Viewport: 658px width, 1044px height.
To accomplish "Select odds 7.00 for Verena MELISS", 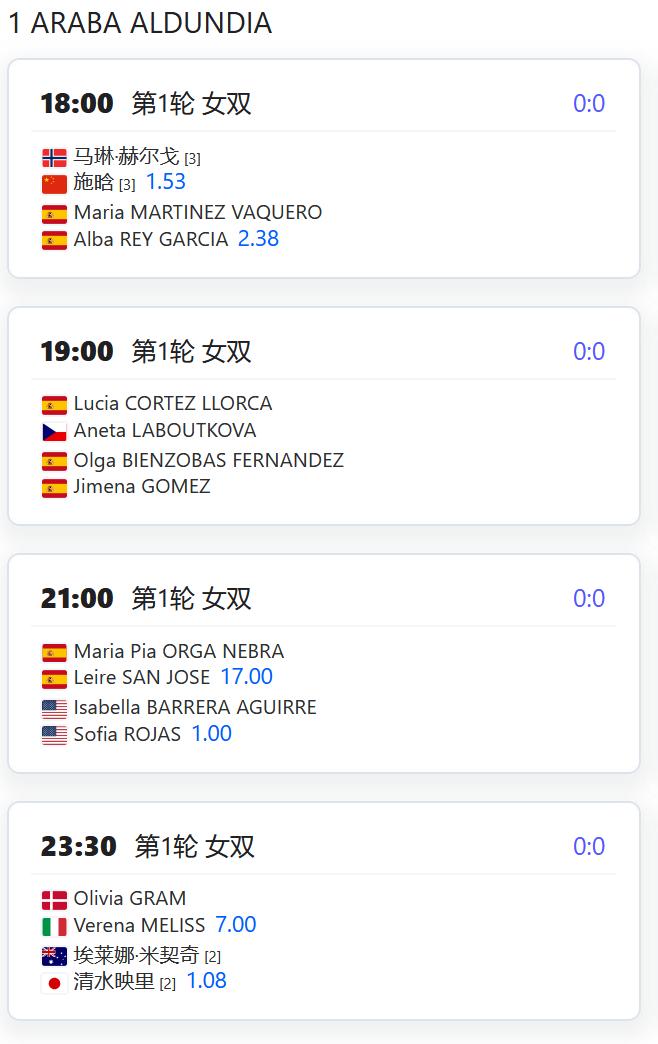I will tap(236, 924).
